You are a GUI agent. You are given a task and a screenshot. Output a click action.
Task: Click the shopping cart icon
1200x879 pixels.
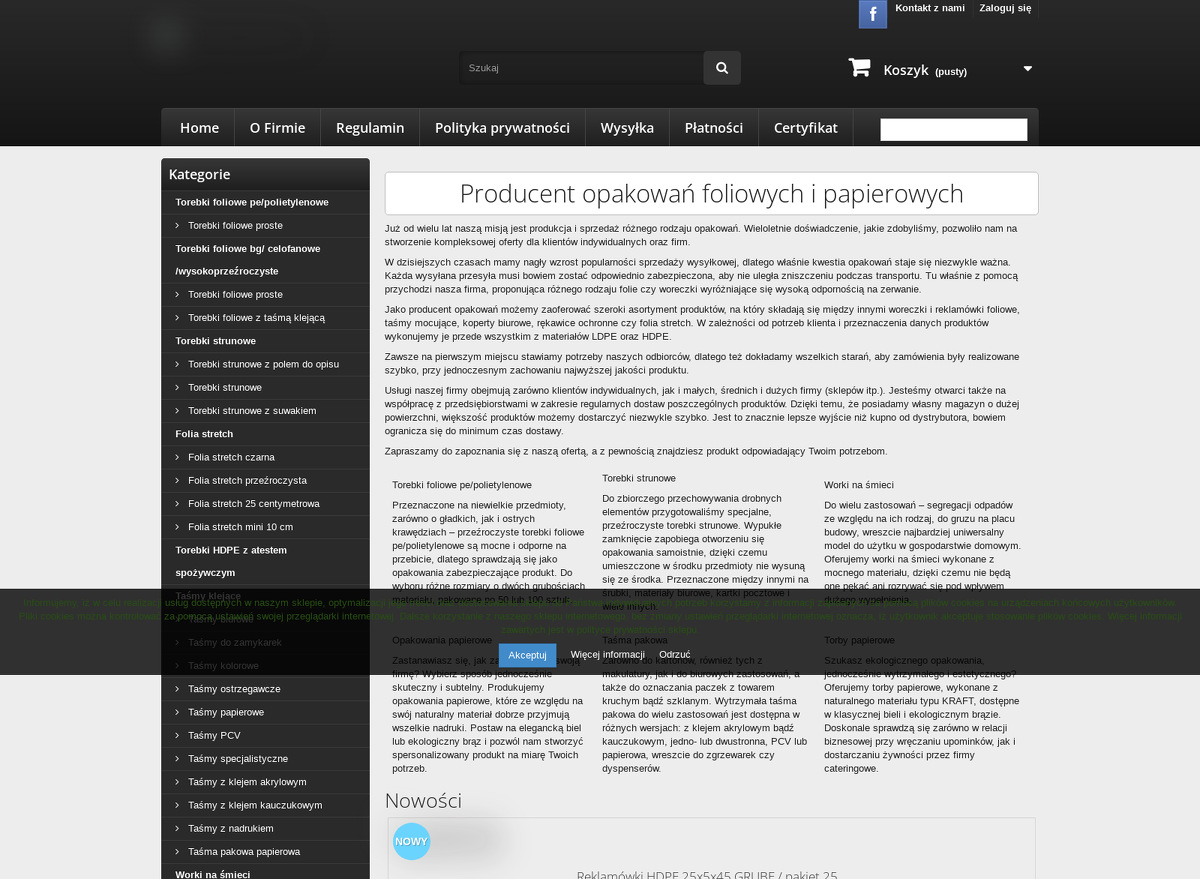point(859,67)
